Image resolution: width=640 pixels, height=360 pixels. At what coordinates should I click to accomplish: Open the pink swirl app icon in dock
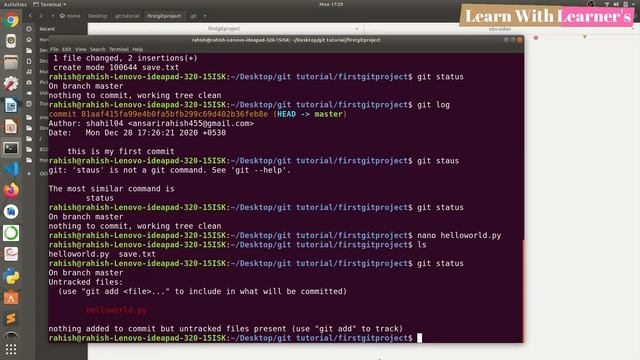[x=11, y=254]
